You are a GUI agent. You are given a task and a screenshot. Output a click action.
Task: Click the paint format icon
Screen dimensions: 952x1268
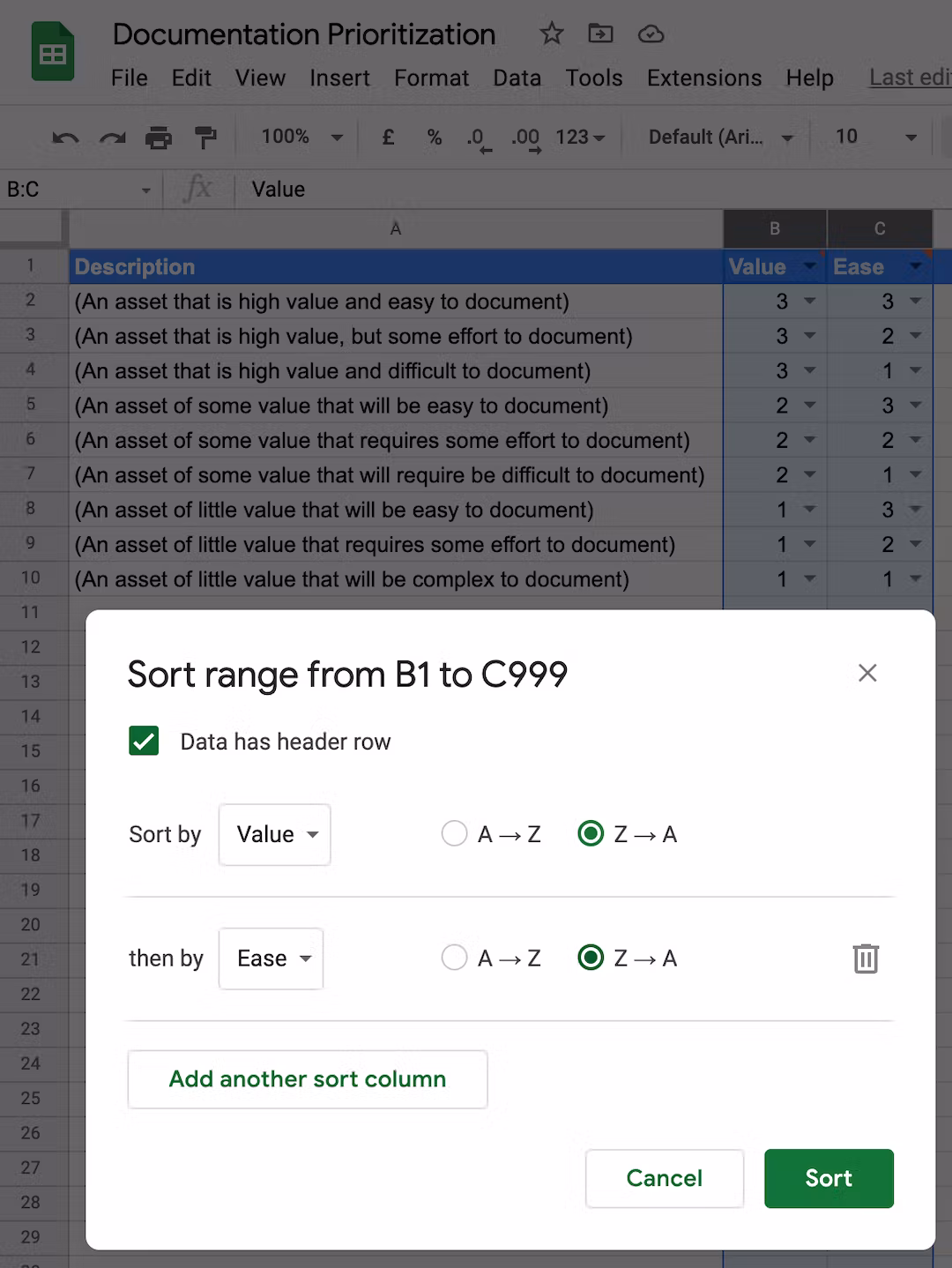205,138
